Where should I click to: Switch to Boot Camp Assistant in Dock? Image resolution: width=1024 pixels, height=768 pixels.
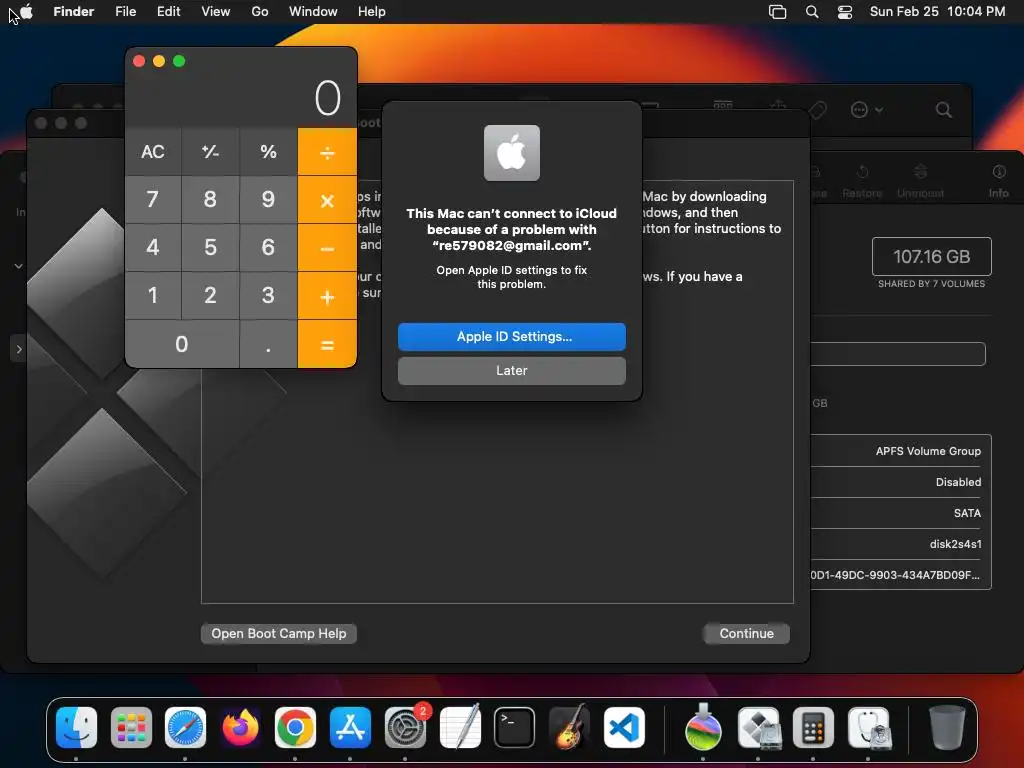click(x=758, y=728)
